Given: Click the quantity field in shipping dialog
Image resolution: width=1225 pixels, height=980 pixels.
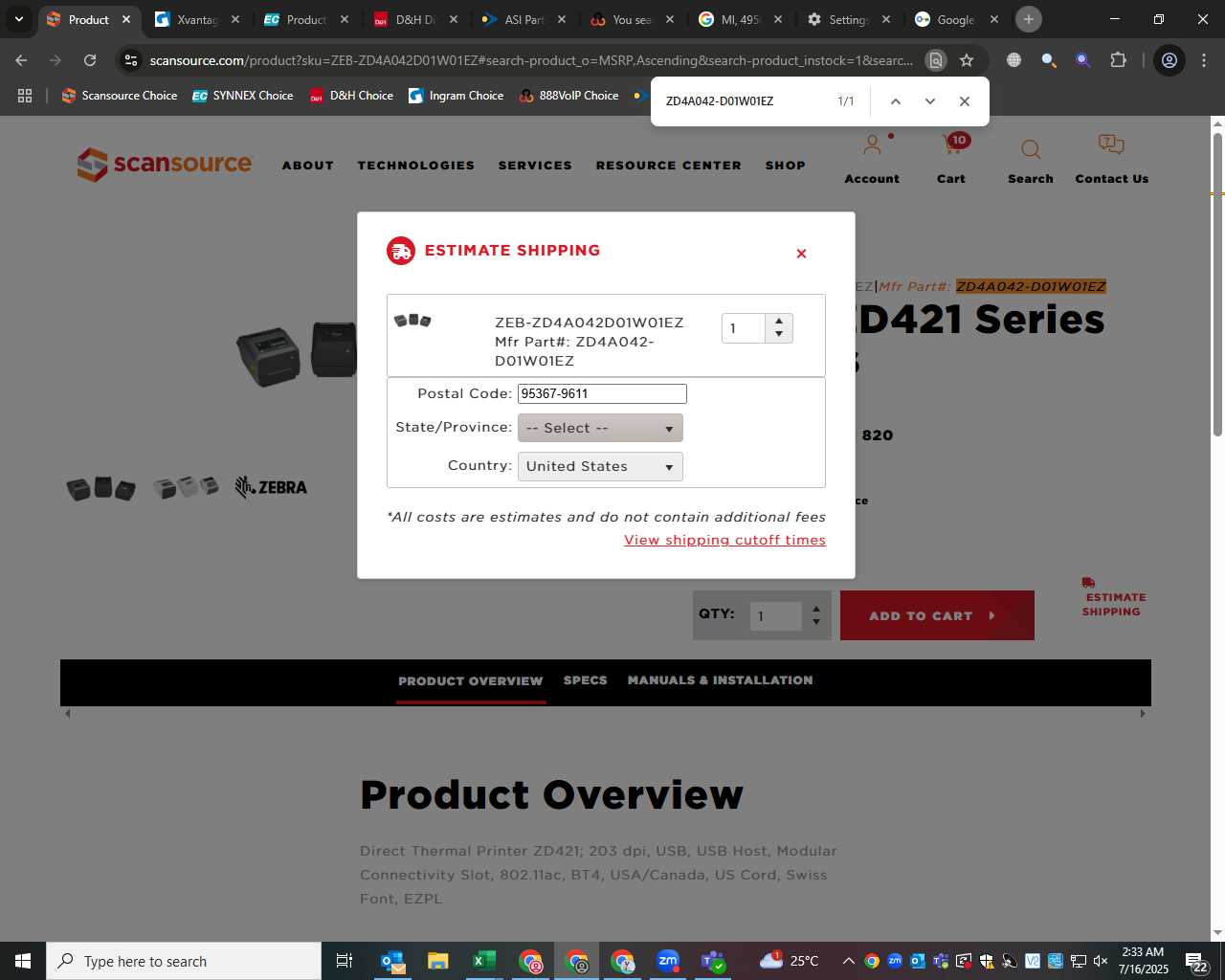Looking at the screenshot, I should pos(744,328).
